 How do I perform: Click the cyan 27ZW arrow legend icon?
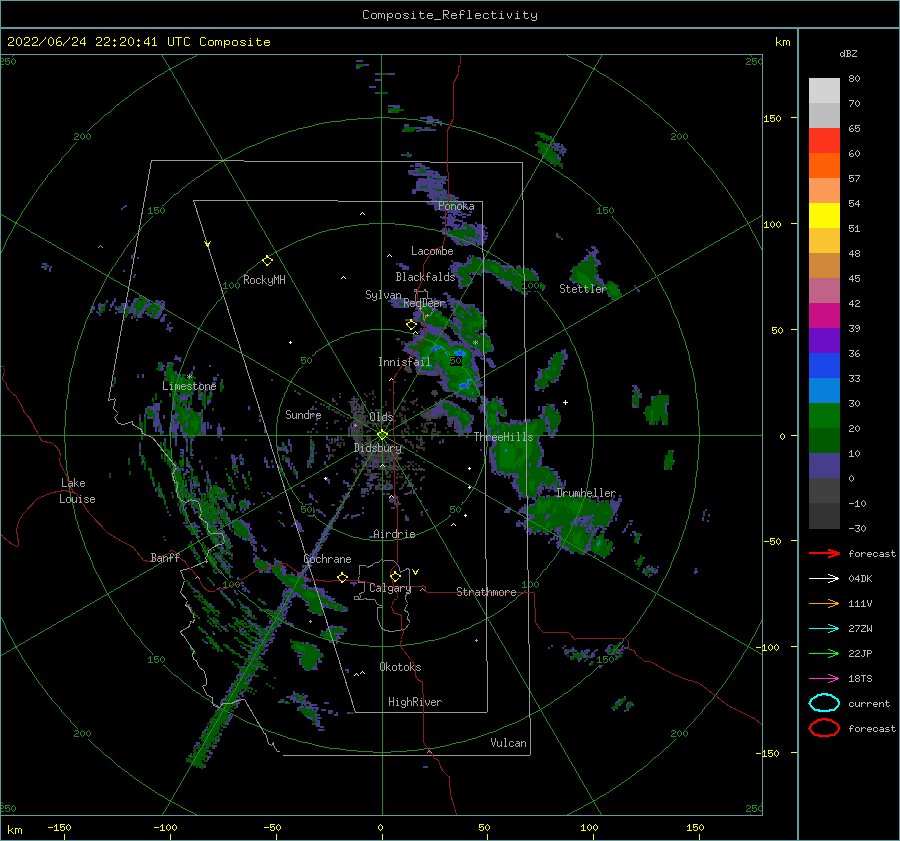(824, 629)
